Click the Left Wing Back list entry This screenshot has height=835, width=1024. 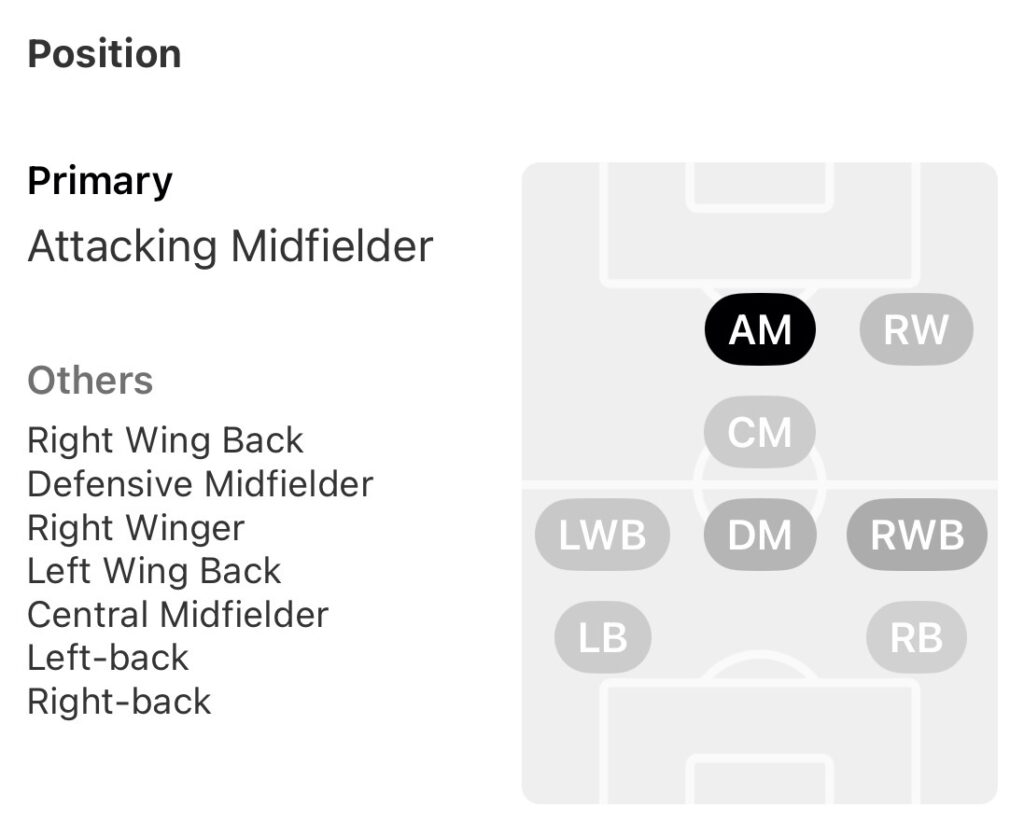point(155,571)
